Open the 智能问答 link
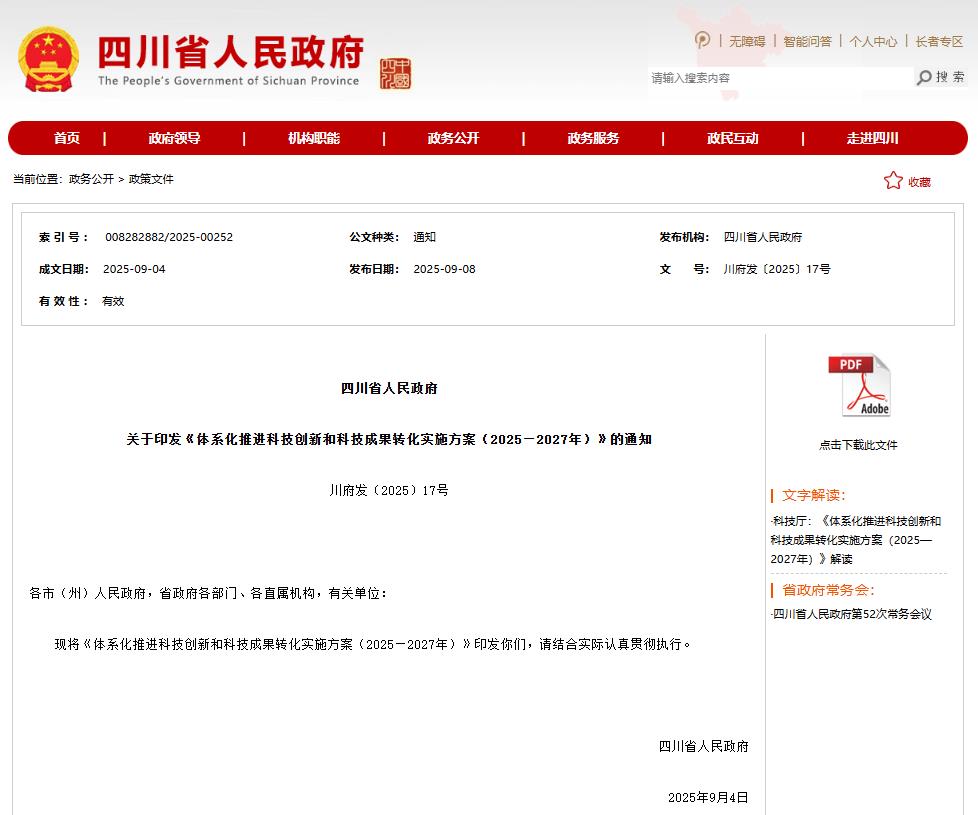This screenshot has width=978, height=815. tap(807, 41)
